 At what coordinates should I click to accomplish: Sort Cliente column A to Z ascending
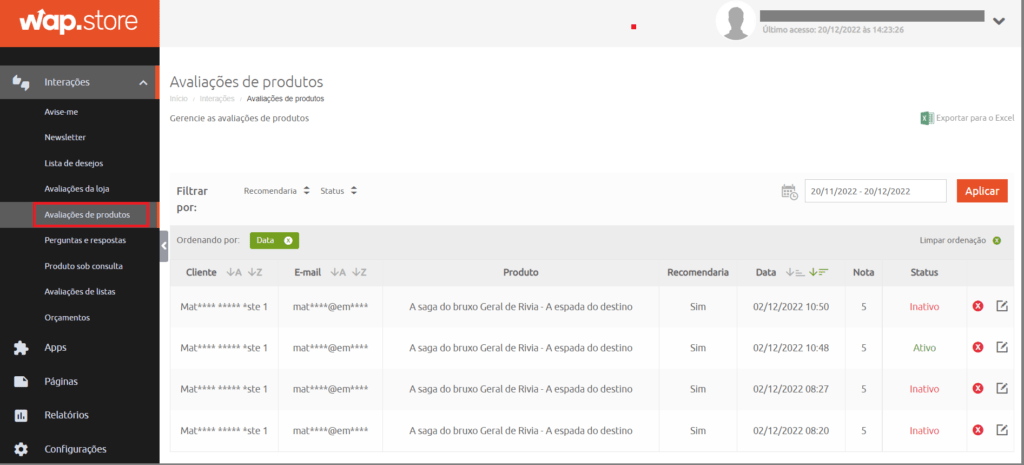(234, 272)
